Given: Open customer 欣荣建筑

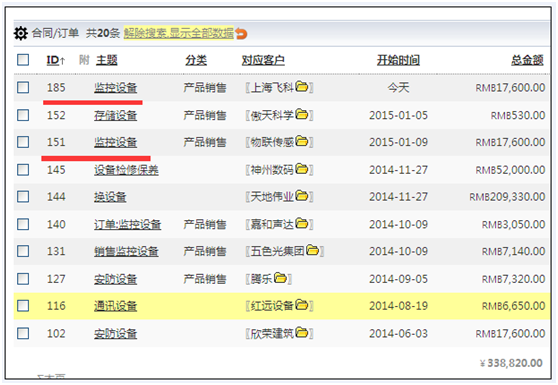Looking at the screenshot, I should click(272, 334).
